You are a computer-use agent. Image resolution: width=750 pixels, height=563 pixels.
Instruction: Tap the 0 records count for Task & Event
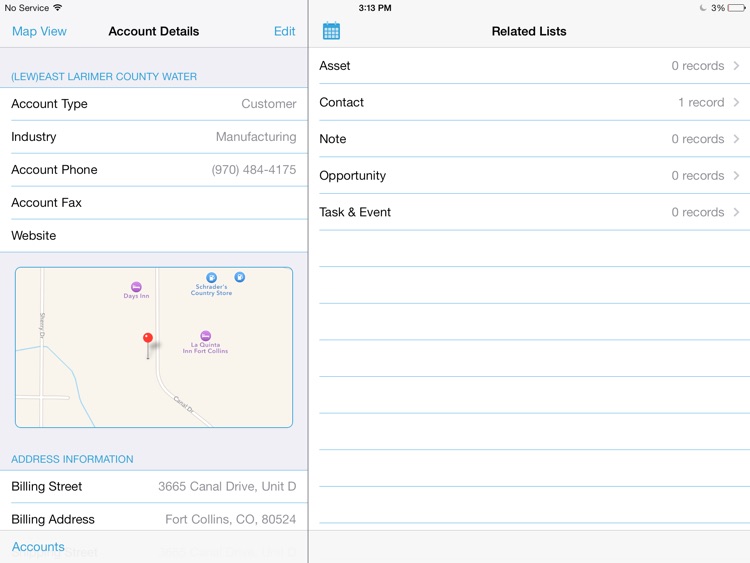coord(697,212)
